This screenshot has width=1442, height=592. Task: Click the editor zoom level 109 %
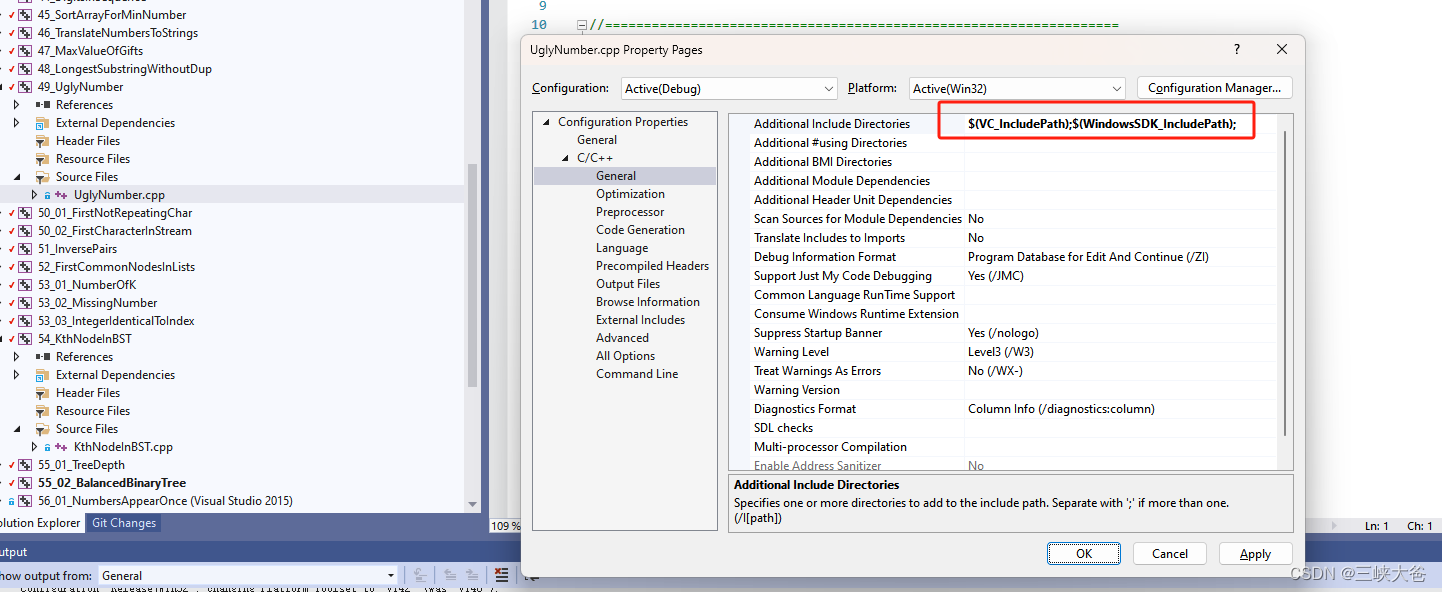click(503, 525)
